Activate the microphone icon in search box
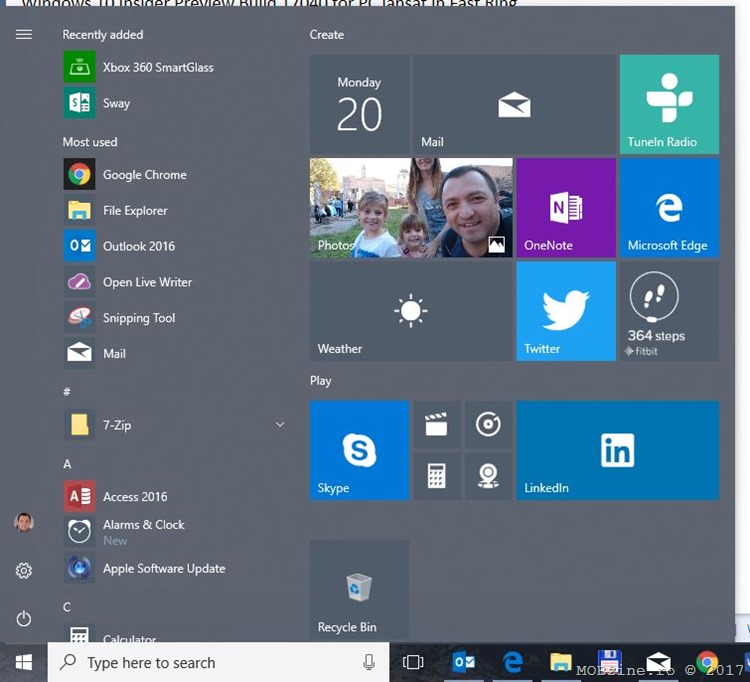750x682 pixels. (369, 662)
